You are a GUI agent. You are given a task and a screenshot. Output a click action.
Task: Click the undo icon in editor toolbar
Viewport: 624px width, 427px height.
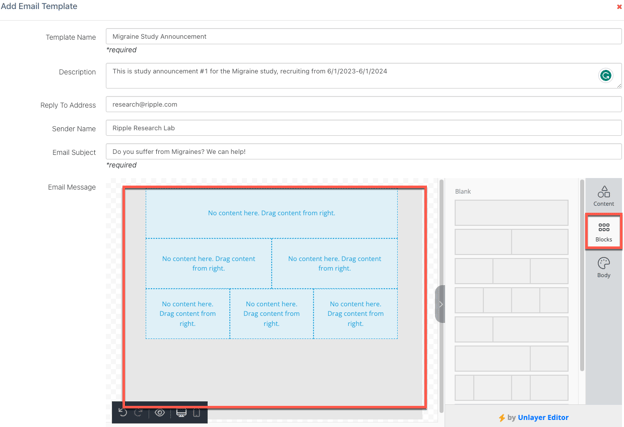123,413
